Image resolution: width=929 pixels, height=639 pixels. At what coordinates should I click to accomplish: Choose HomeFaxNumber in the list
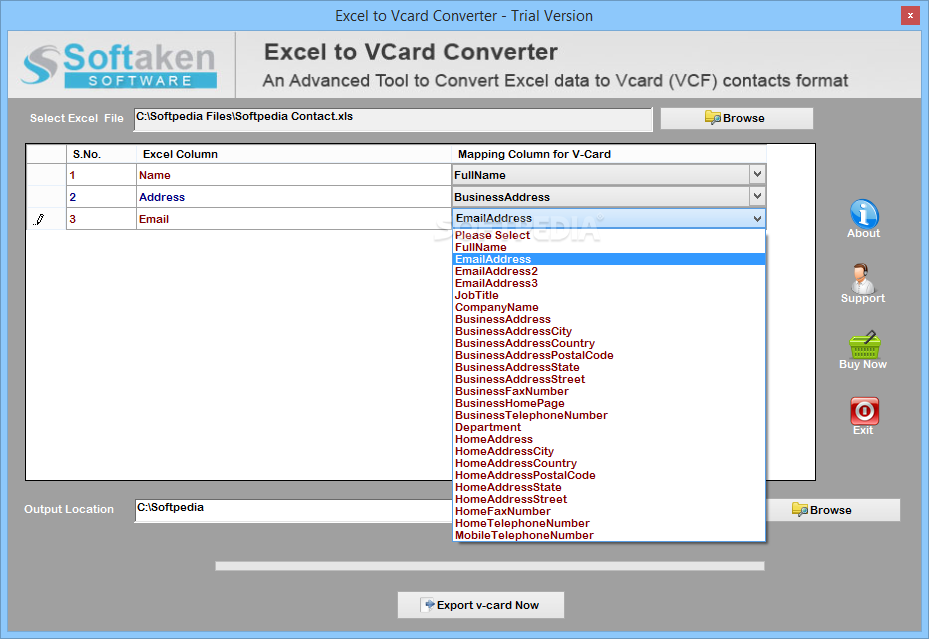pyautogui.click(x=609, y=511)
